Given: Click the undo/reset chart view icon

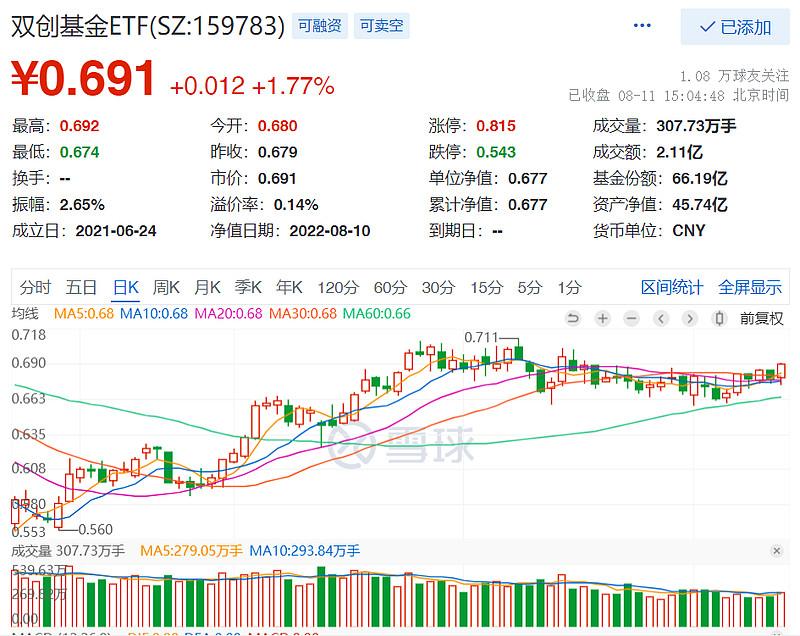Looking at the screenshot, I should point(573,318).
